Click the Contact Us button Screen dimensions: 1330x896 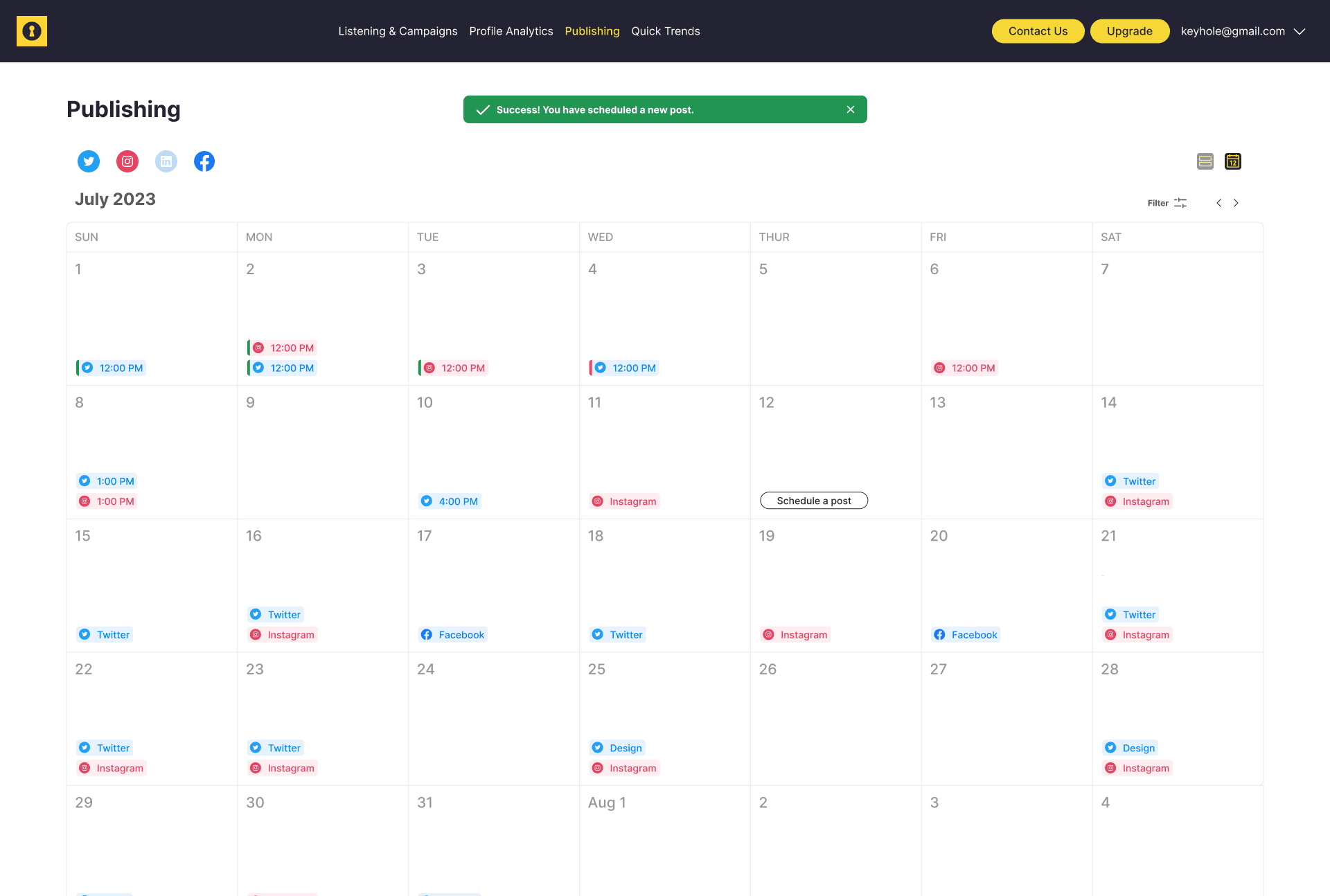click(x=1038, y=31)
